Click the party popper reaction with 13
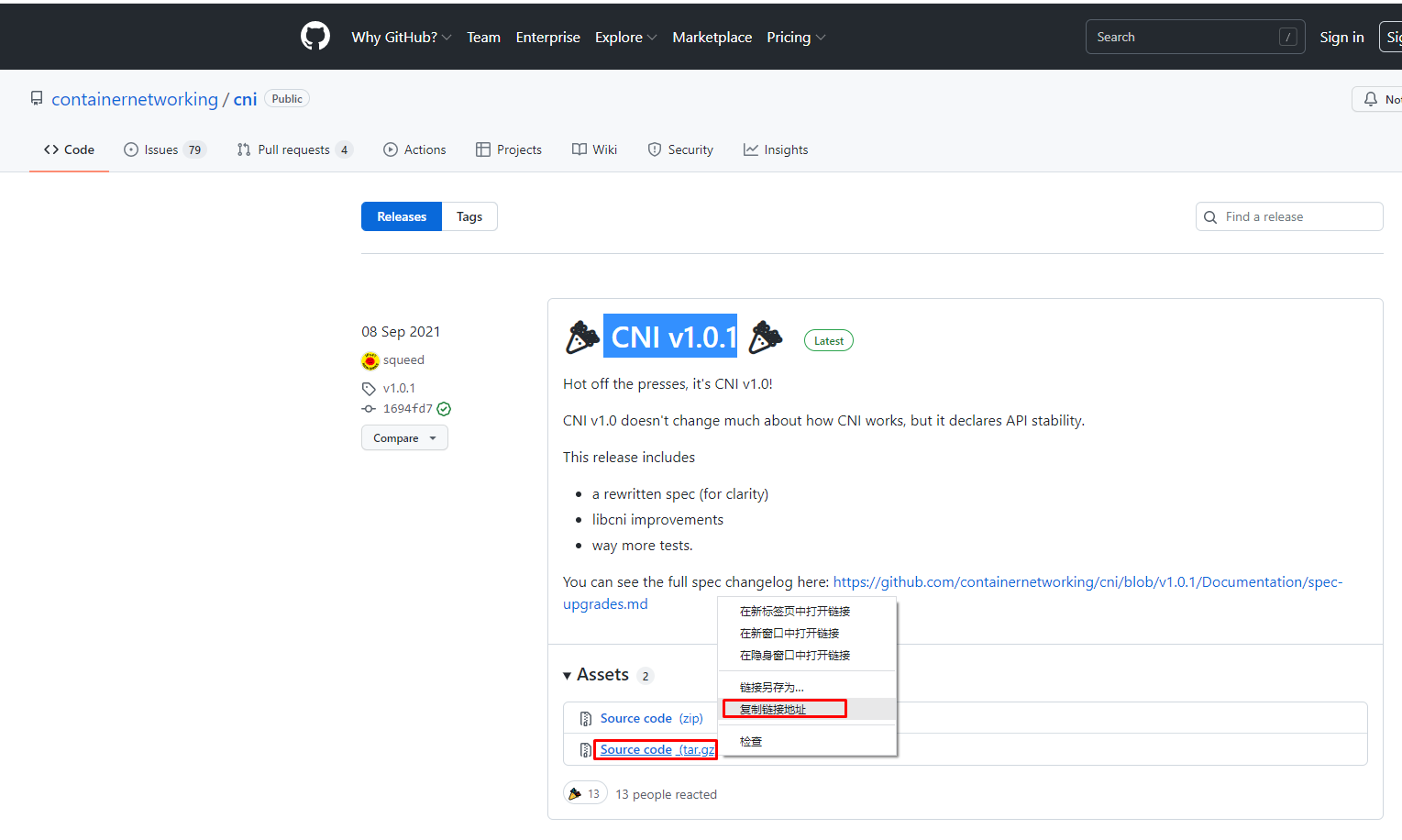Screen dimensions: 1402x840 coord(585,794)
